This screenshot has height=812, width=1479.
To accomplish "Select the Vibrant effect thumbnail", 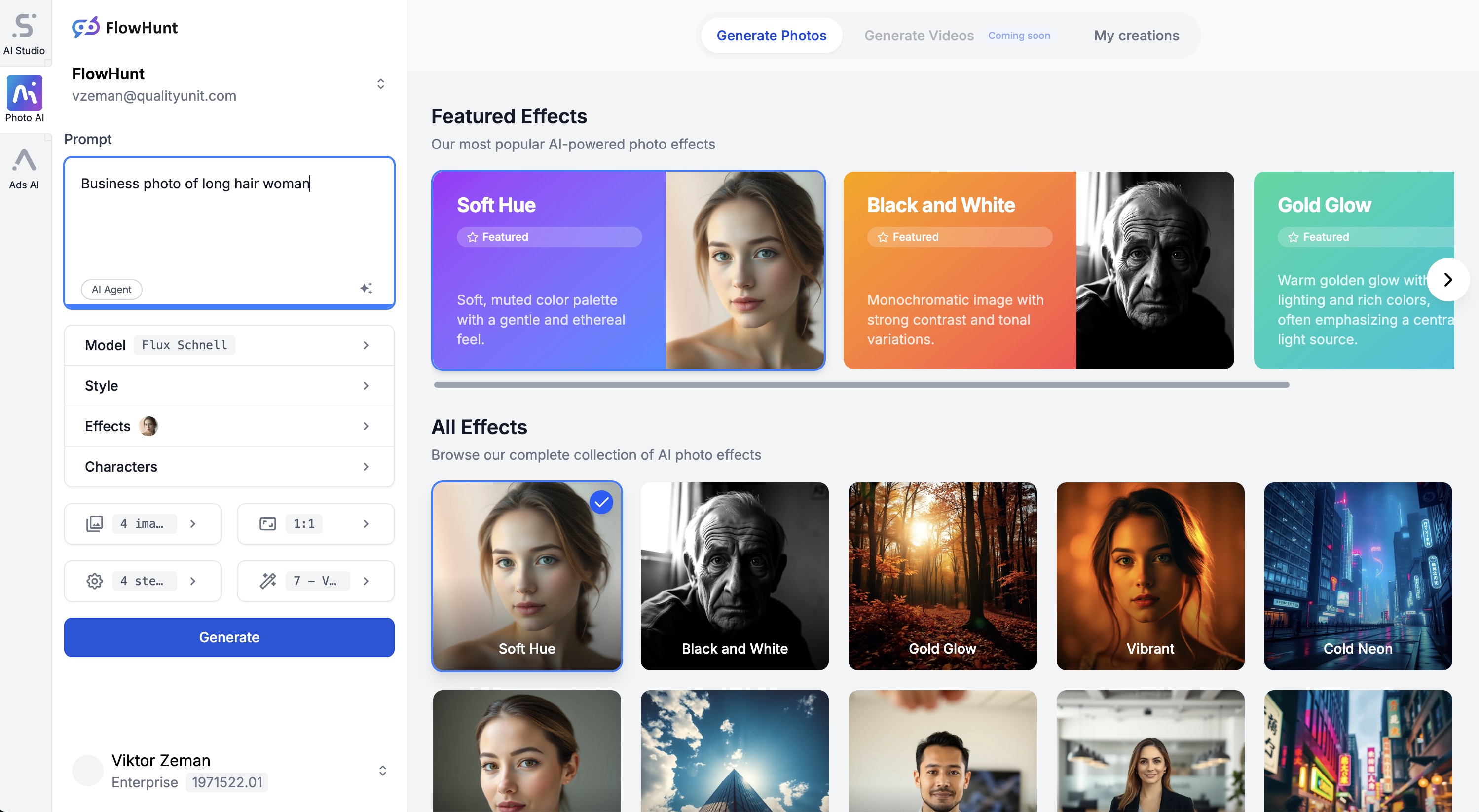I will 1150,576.
